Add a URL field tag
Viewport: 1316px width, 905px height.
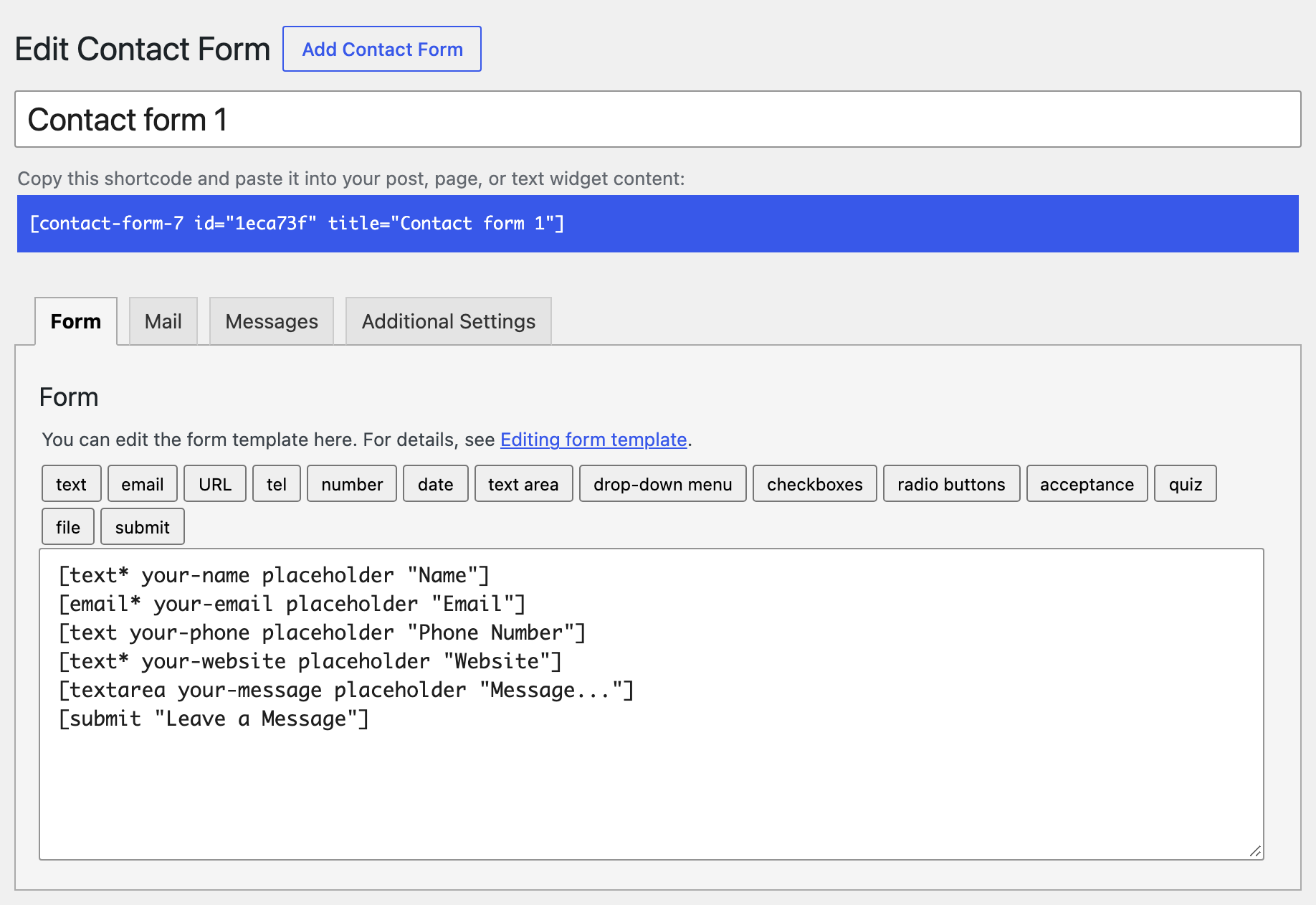pos(215,484)
